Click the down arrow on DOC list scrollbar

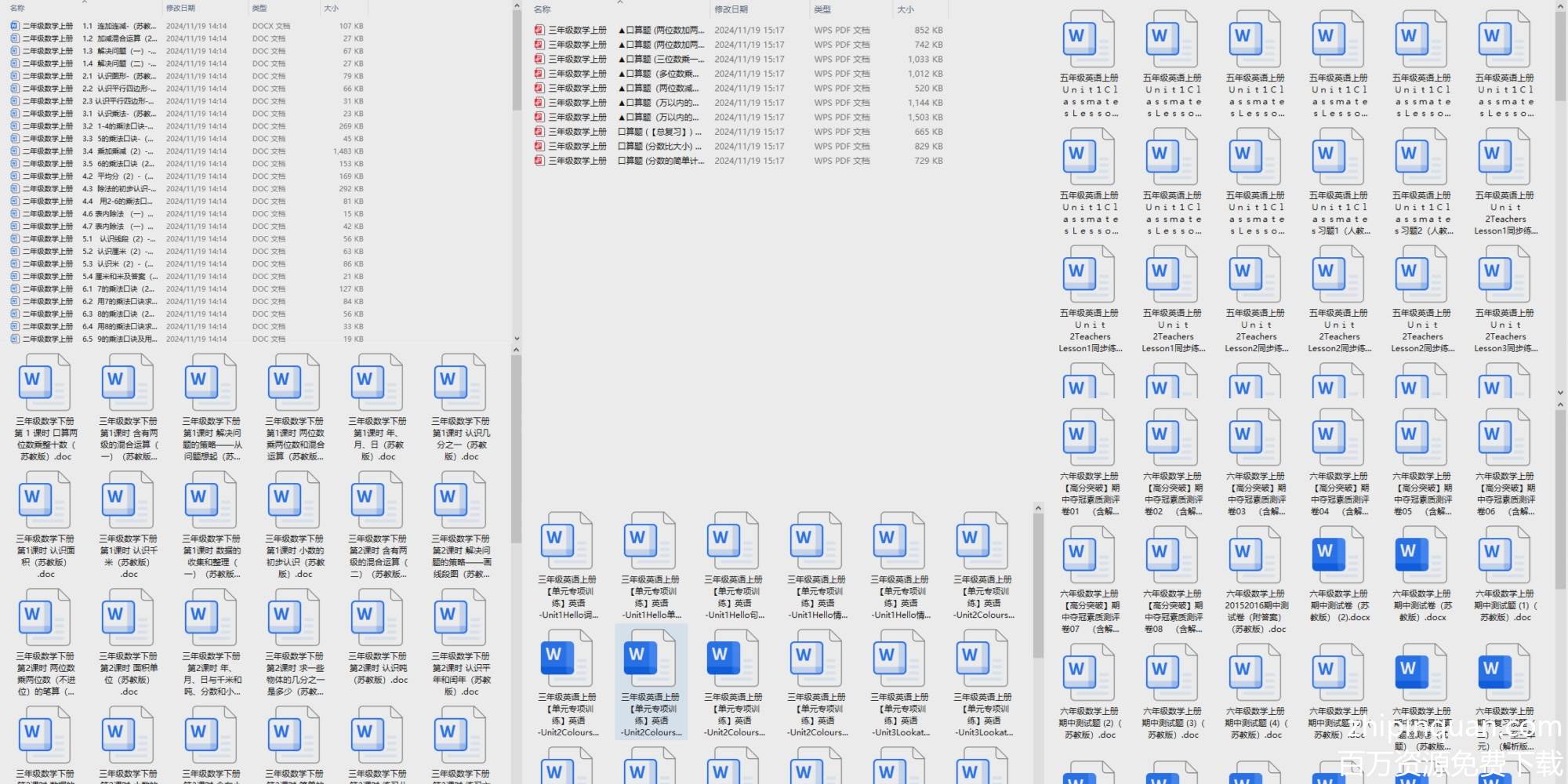tap(516, 339)
